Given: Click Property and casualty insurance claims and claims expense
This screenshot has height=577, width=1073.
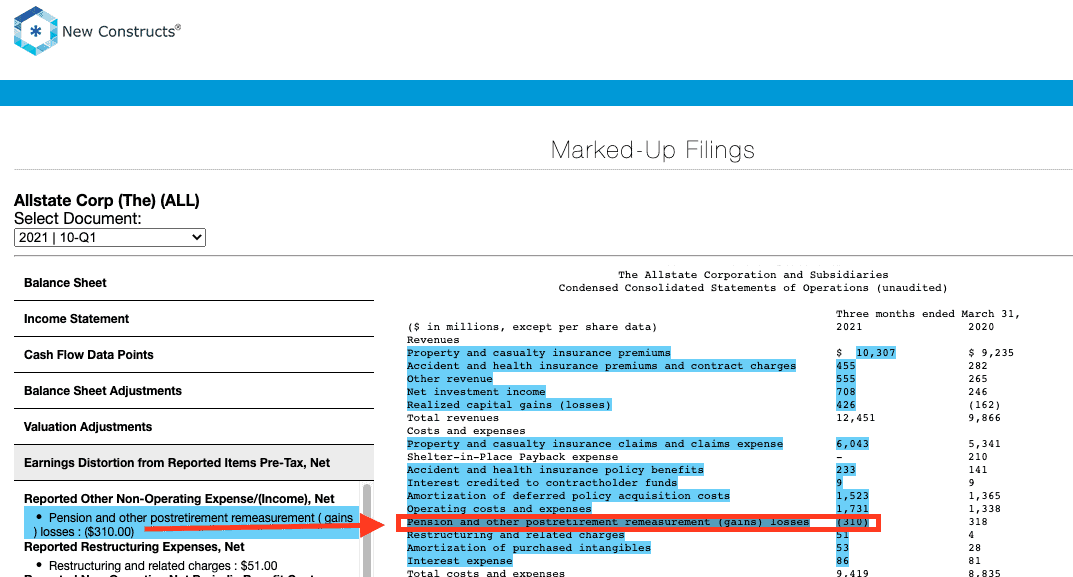Looking at the screenshot, I should (595, 444).
